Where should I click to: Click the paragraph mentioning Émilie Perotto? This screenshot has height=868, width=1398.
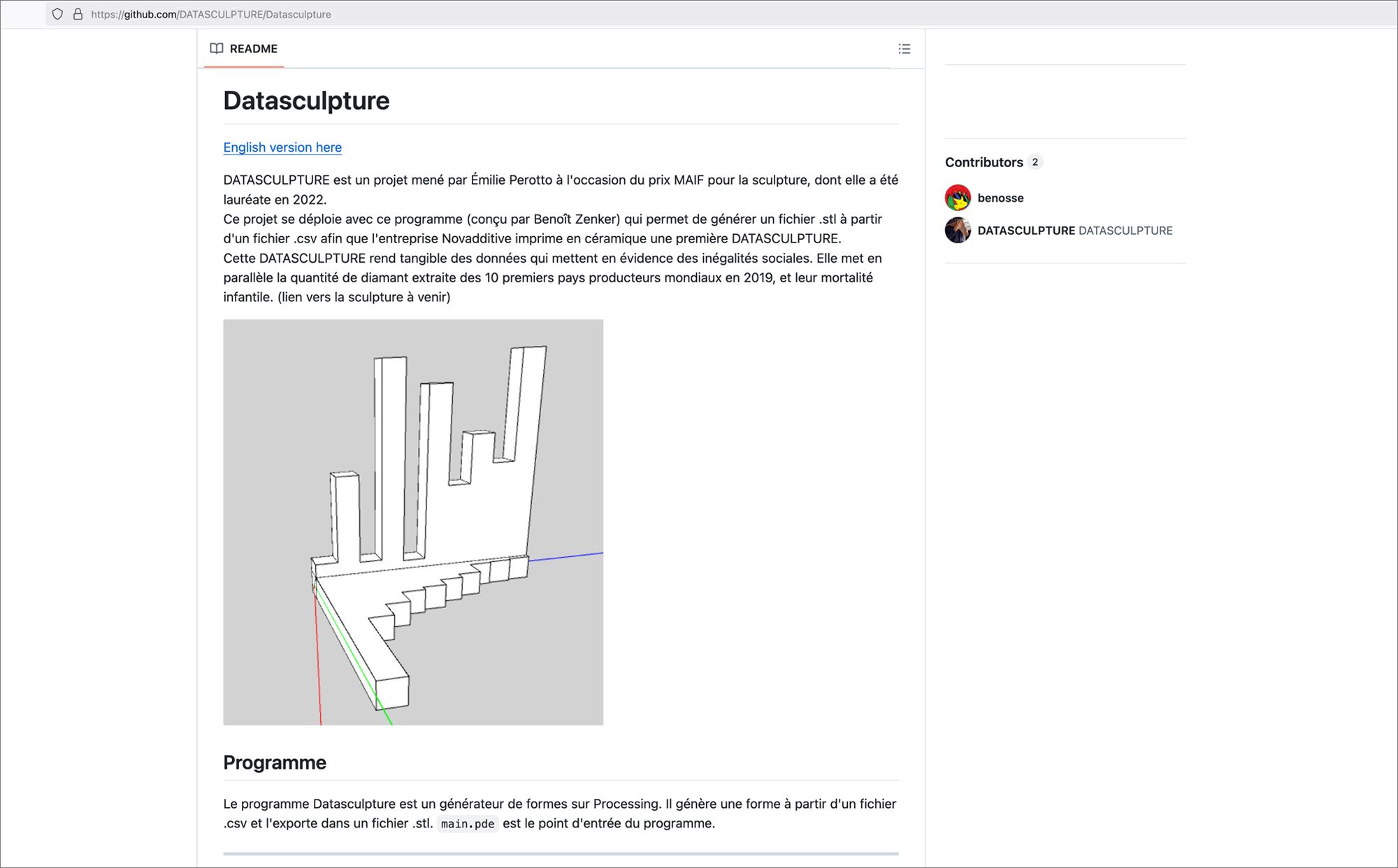[559, 238]
